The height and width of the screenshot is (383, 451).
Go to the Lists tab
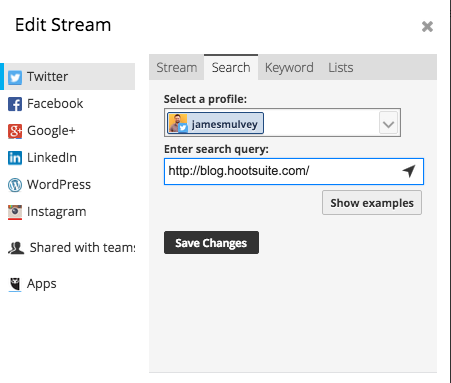click(341, 68)
